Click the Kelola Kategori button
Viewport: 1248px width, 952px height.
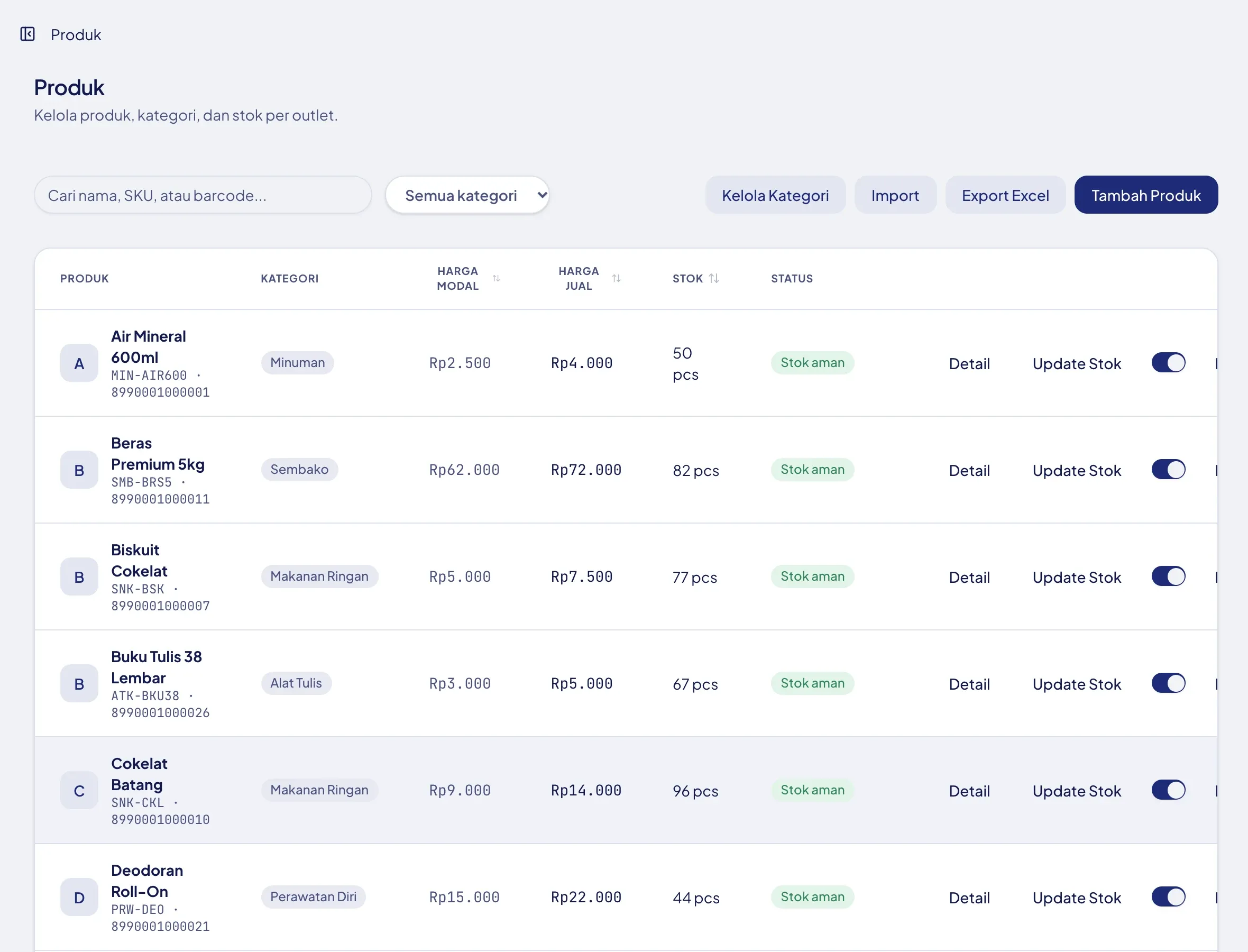pos(775,195)
